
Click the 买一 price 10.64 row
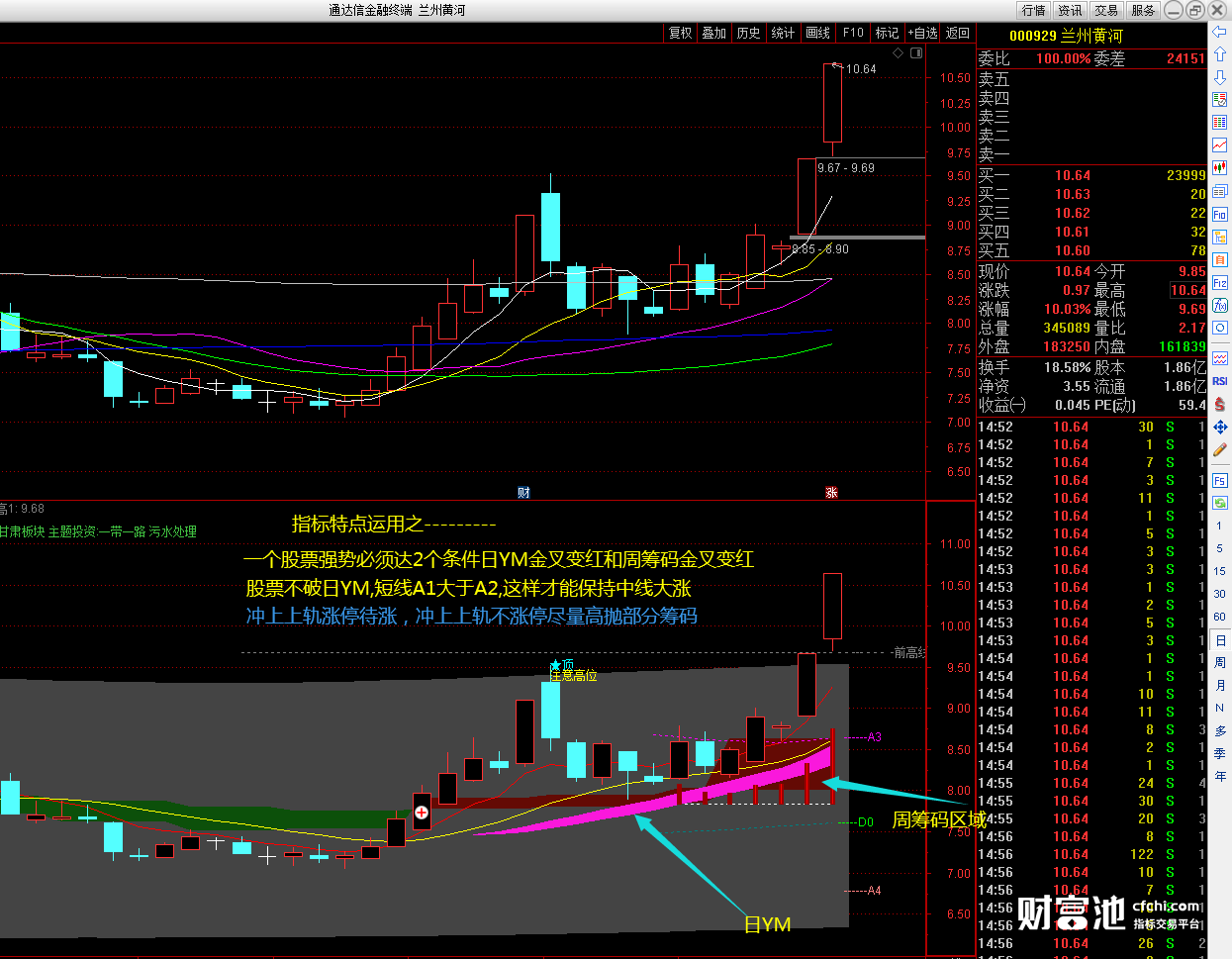click(1091, 175)
